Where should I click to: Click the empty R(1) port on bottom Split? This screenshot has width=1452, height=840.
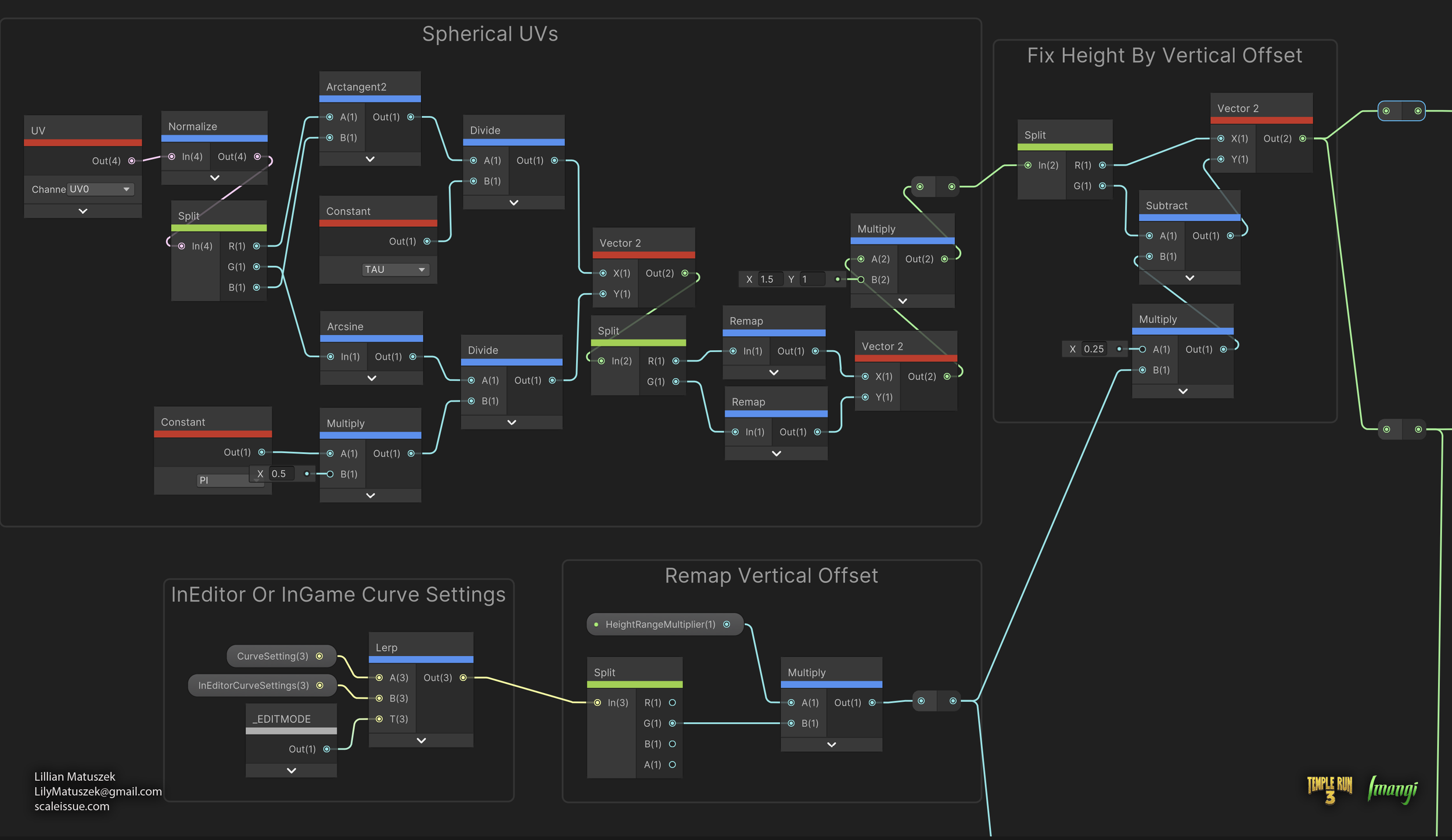point(673,703)
